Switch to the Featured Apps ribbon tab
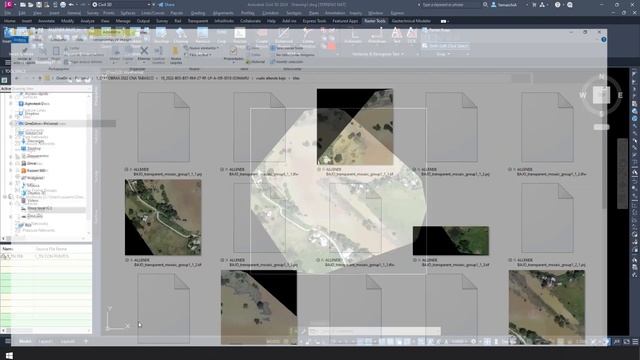This screenshot has width=640, height=360. tap(345, 21)
